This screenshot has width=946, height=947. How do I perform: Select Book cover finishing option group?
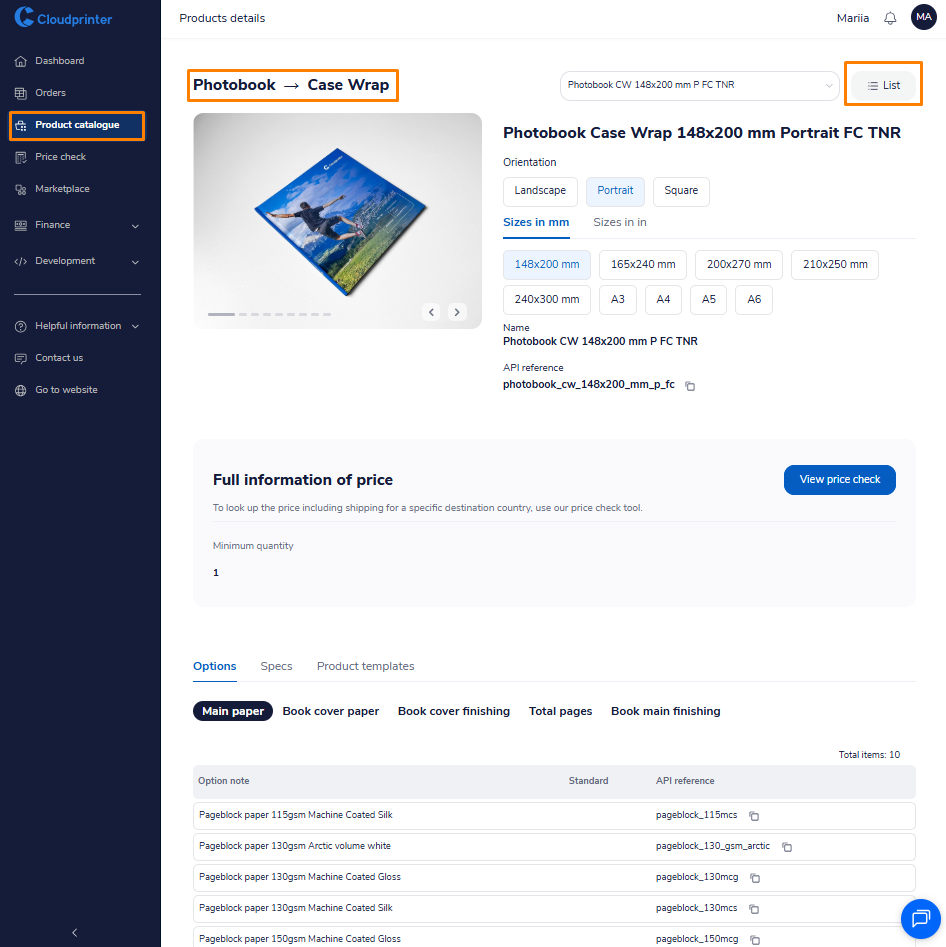coord(454,711)
